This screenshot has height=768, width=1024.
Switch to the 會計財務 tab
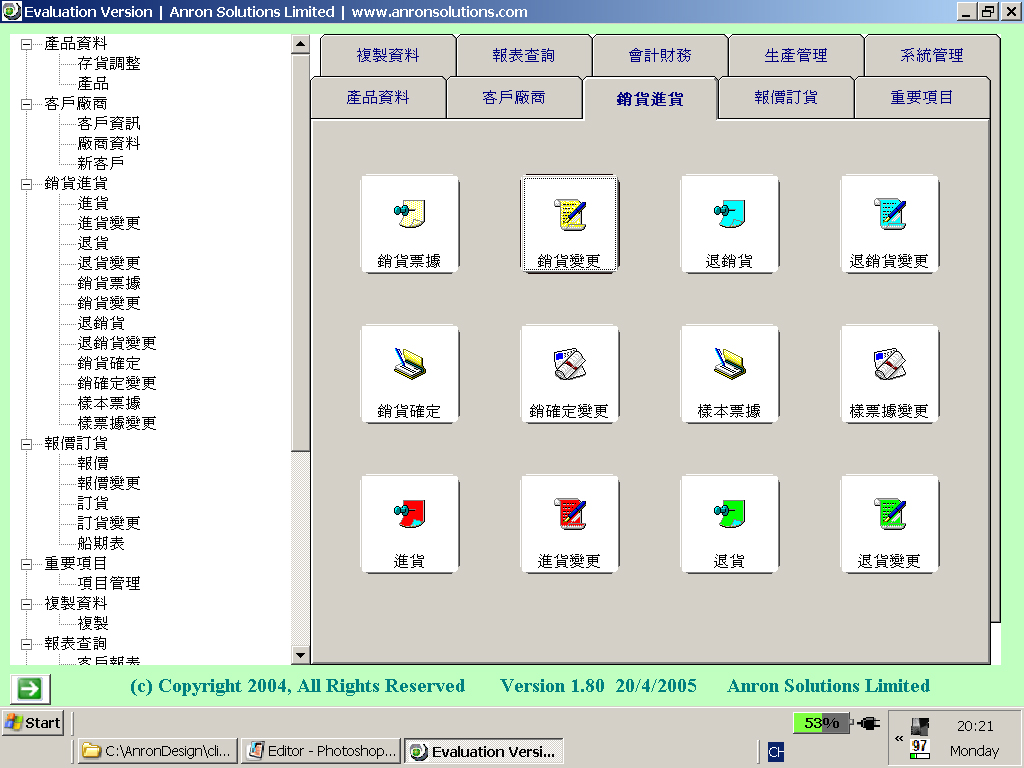click(x=659, y=56)
